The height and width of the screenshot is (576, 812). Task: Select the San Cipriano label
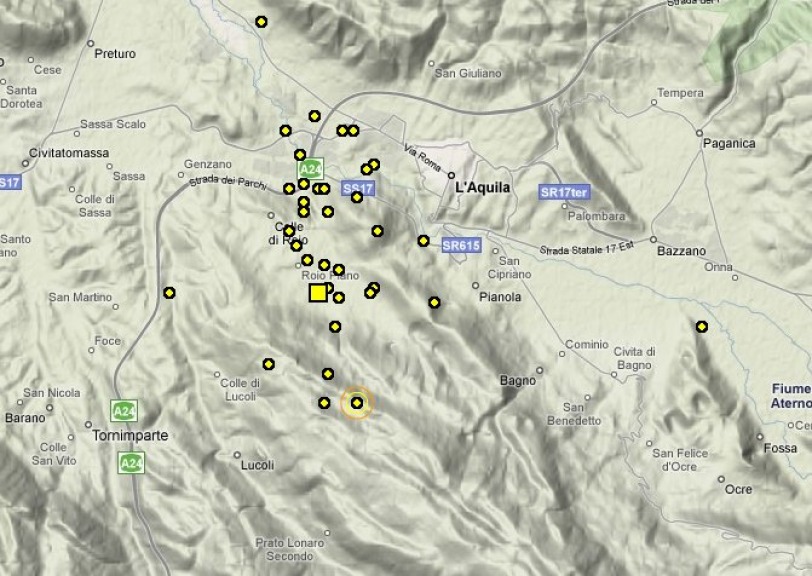(510, 268)
